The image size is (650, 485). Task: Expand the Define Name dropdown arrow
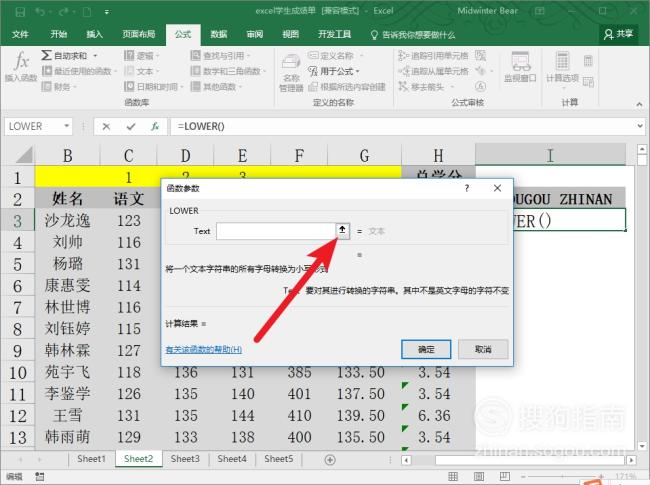361,56
